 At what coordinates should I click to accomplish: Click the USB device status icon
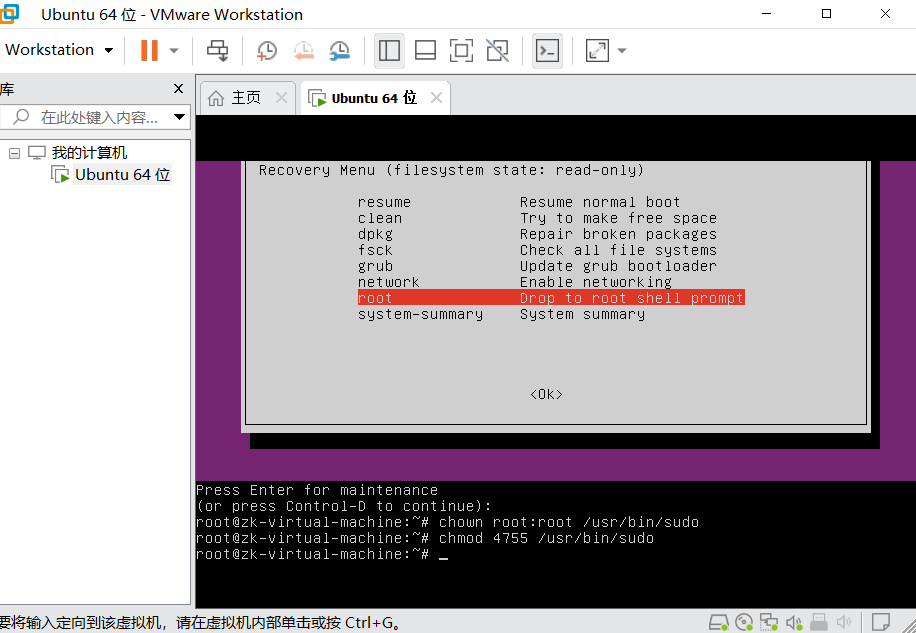click(x=819, y=622)
